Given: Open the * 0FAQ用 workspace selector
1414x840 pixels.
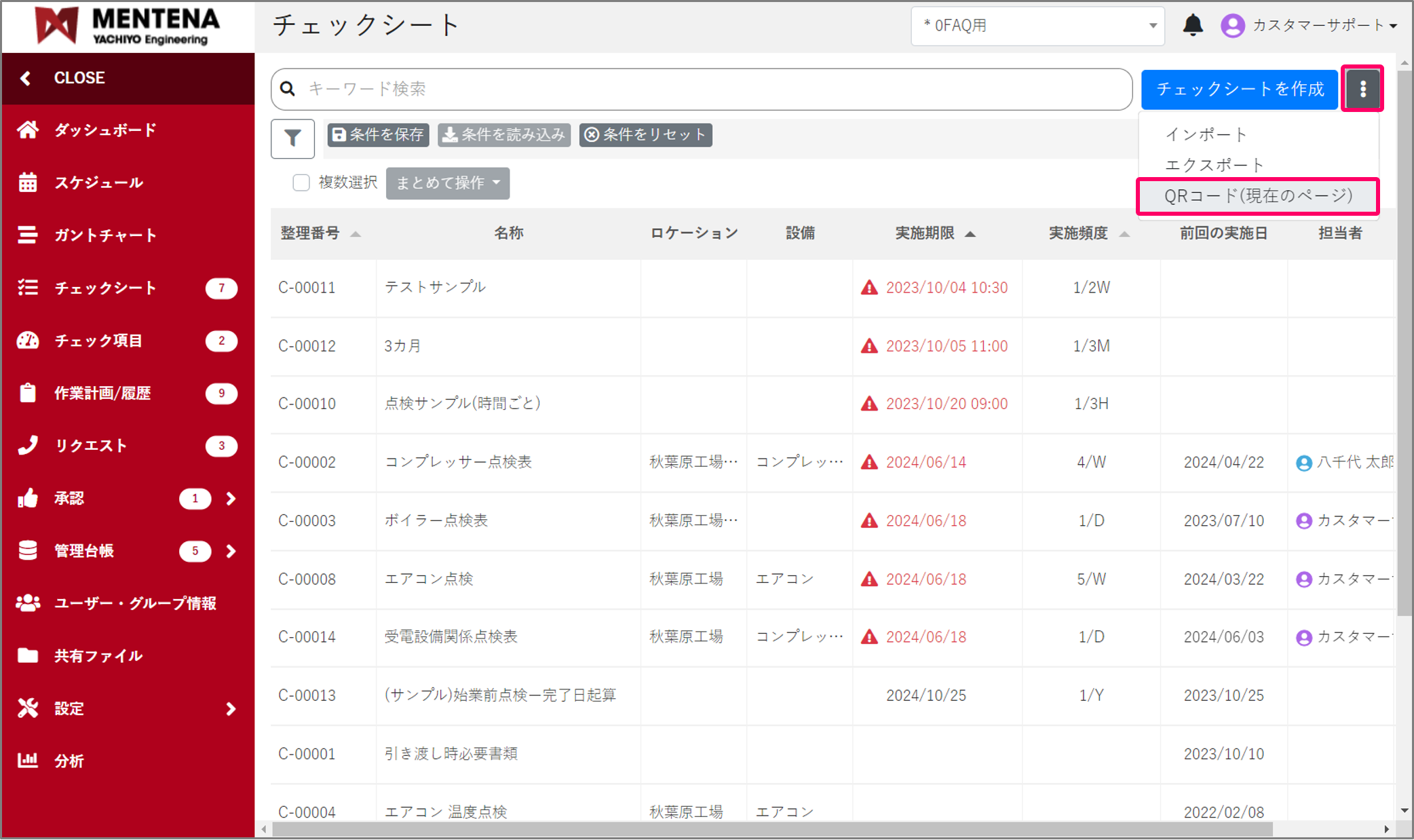Looking at the screenshot, I should click(1037, 26).
